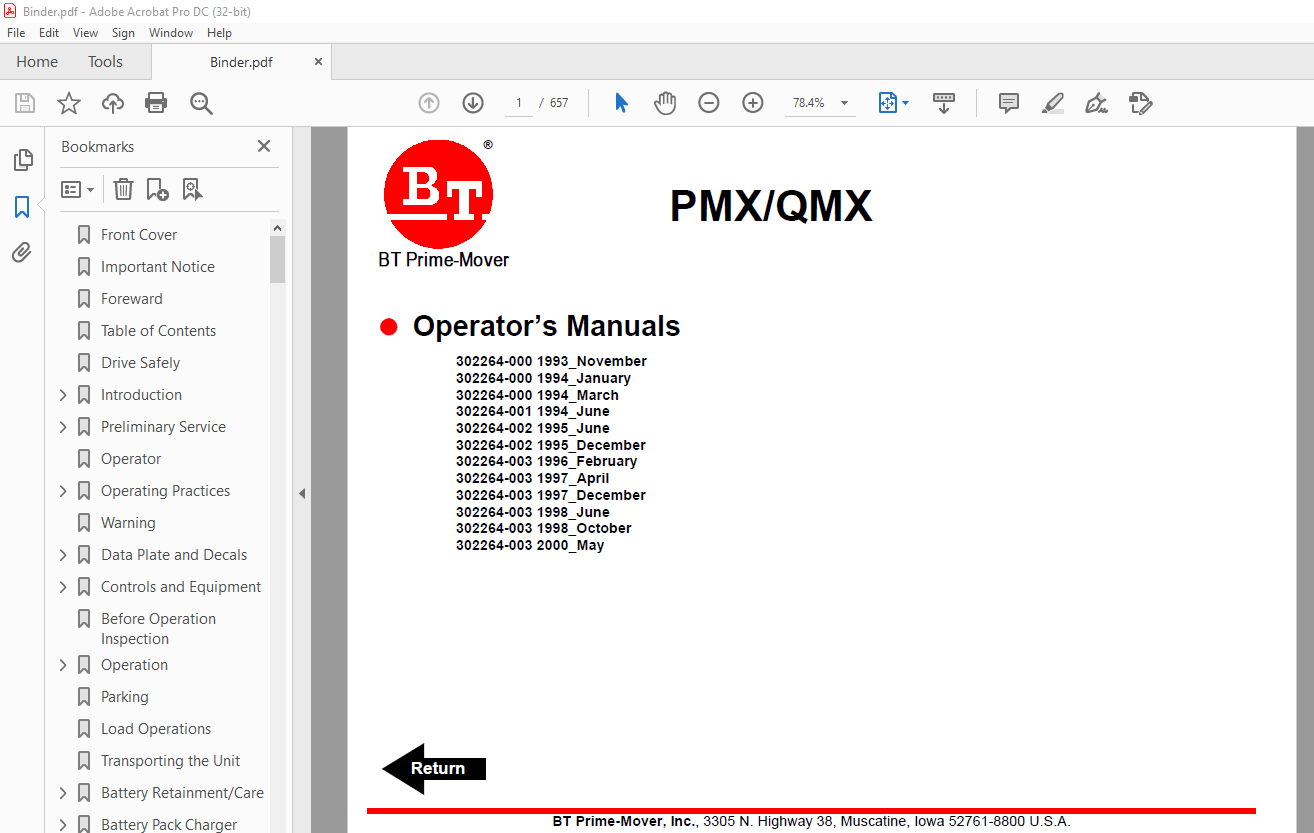The width and height of the screenshot is (1314, 833).
Task: Expand the Preliminary Service bookmark
Action: click(63, 427)
